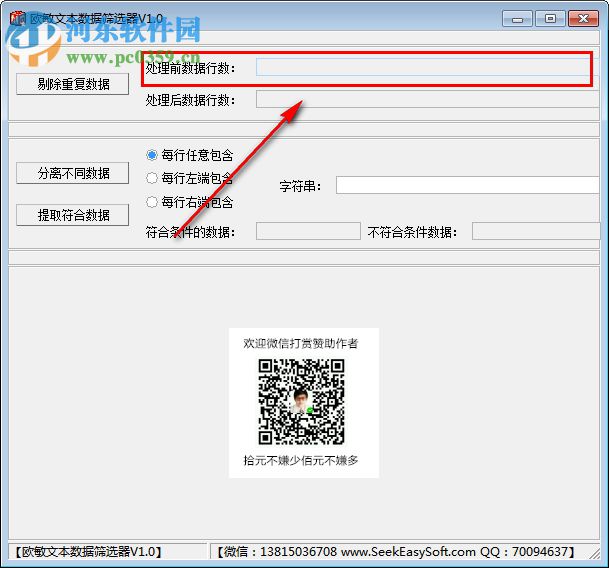
Task: Click the 处理后数据行数 output field
Action: coord(428,99)
